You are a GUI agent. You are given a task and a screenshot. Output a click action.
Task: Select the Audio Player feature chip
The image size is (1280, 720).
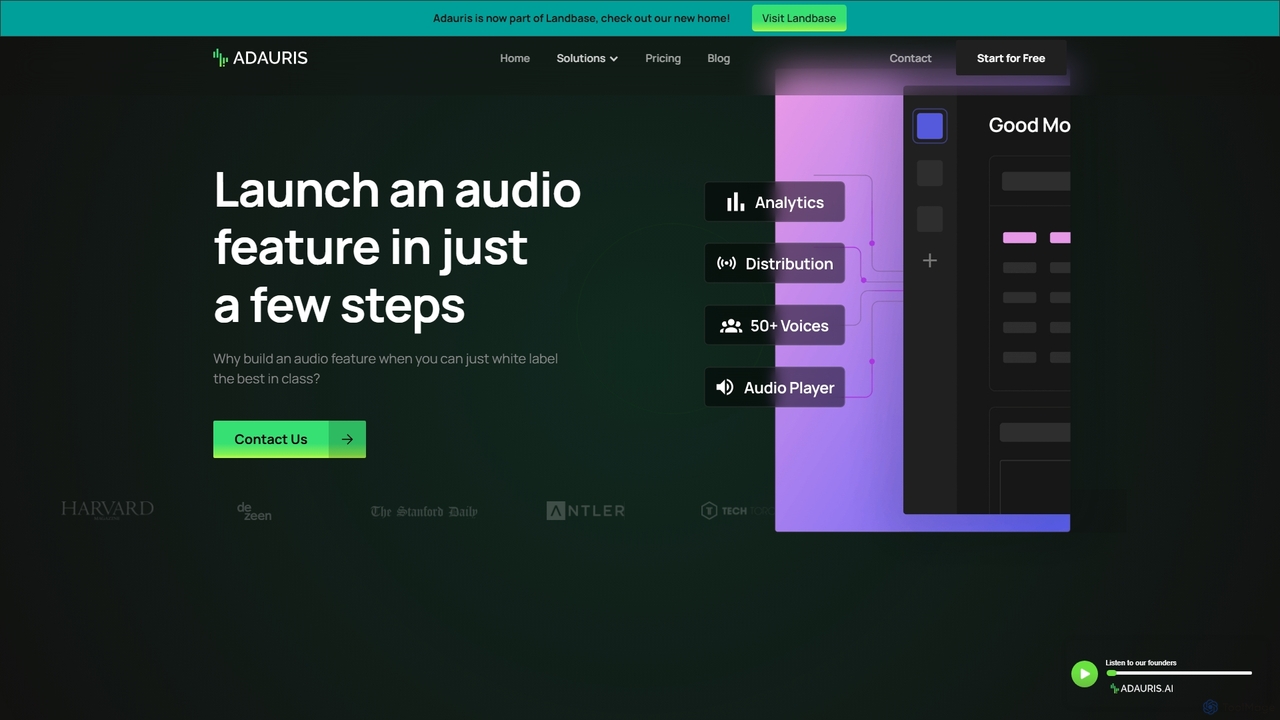[x=775, y=388]
